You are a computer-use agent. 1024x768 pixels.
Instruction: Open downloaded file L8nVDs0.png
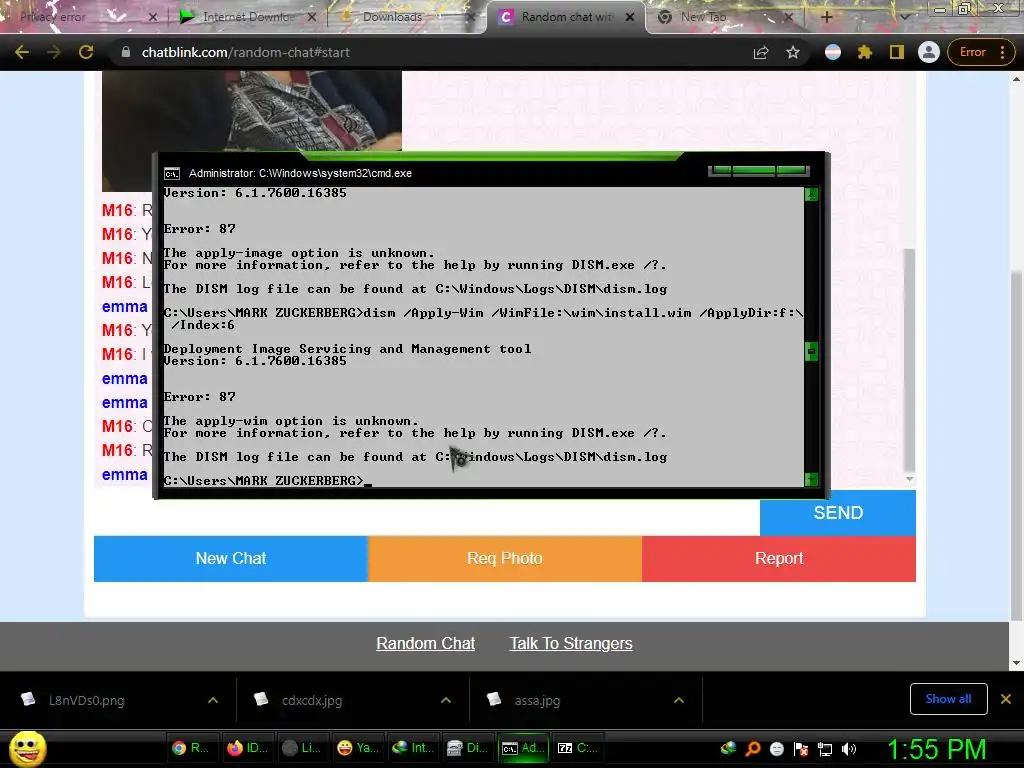coord(86,700)
